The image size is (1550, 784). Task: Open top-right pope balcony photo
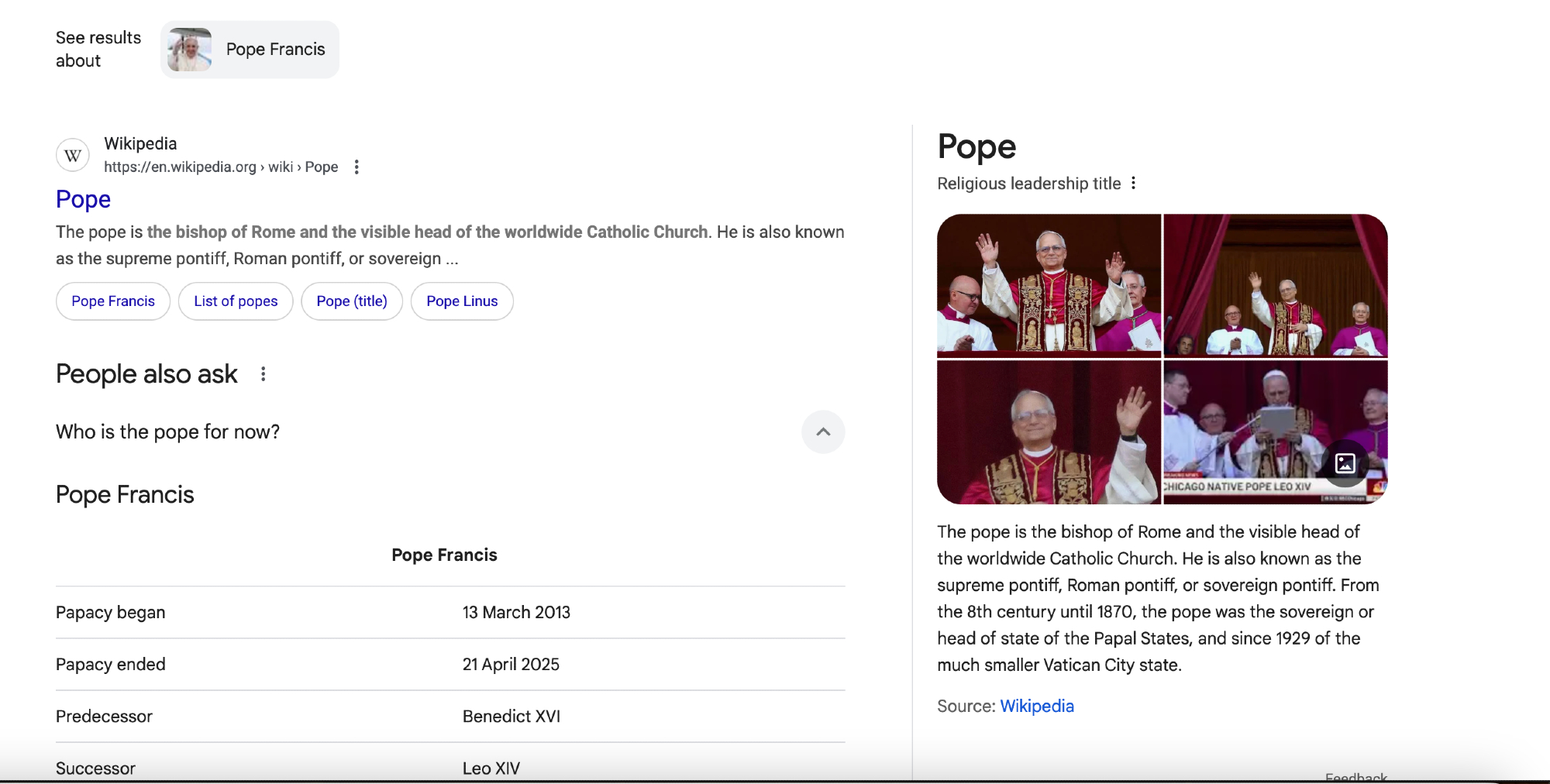1275,284
